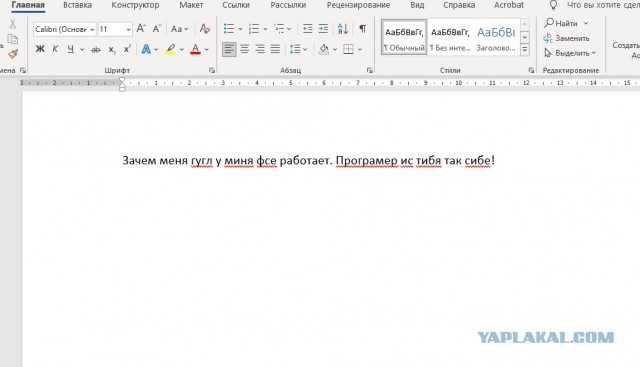Switch to Конструктор tab
The height and width of the screenshot is (367, 640).
(135, 5)
